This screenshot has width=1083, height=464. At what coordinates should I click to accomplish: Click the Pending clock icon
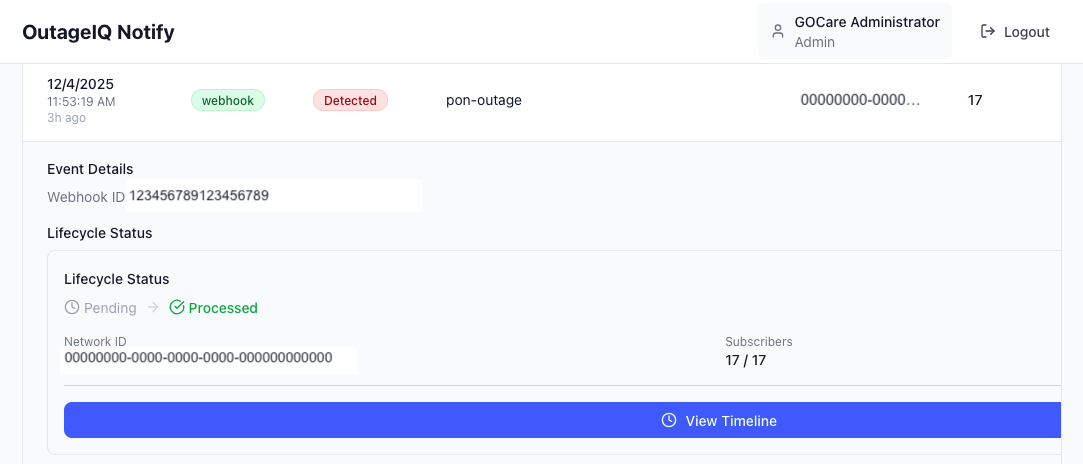(x=72, y=308)
